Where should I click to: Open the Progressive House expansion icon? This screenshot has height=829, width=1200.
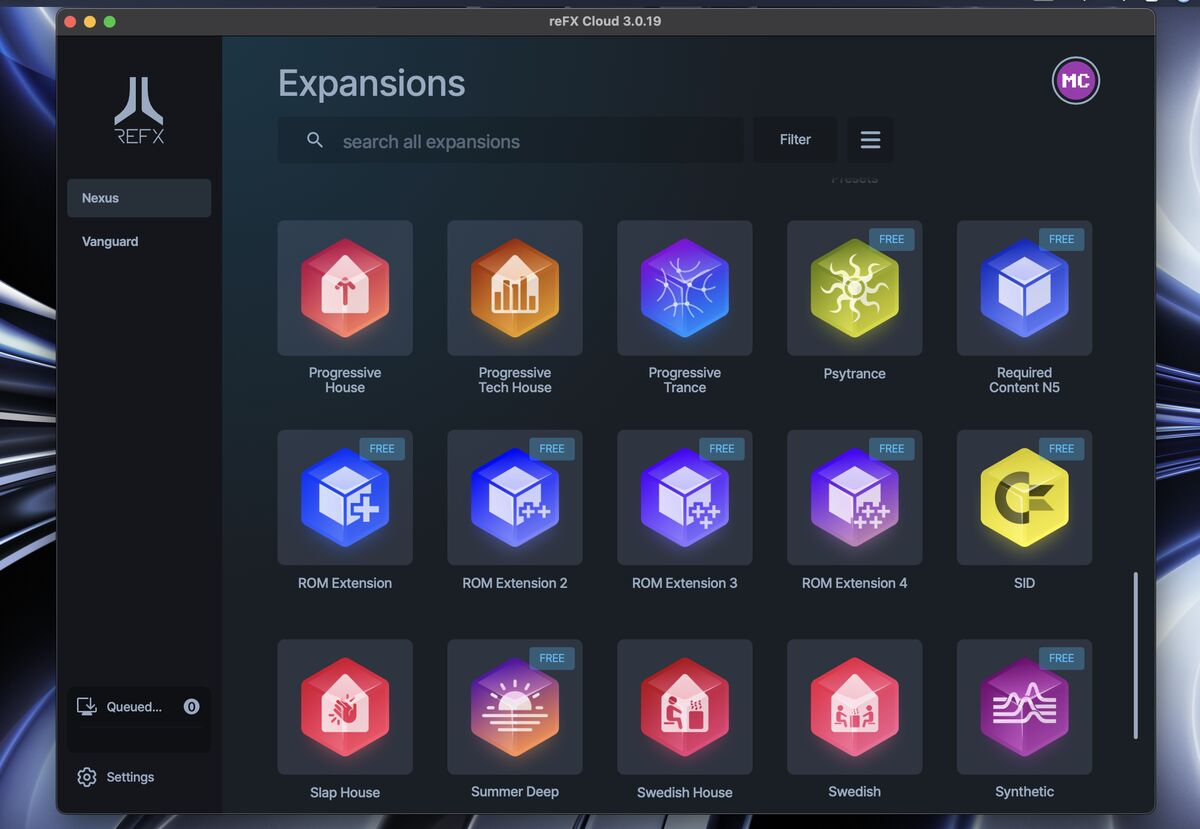pos(344,288)
